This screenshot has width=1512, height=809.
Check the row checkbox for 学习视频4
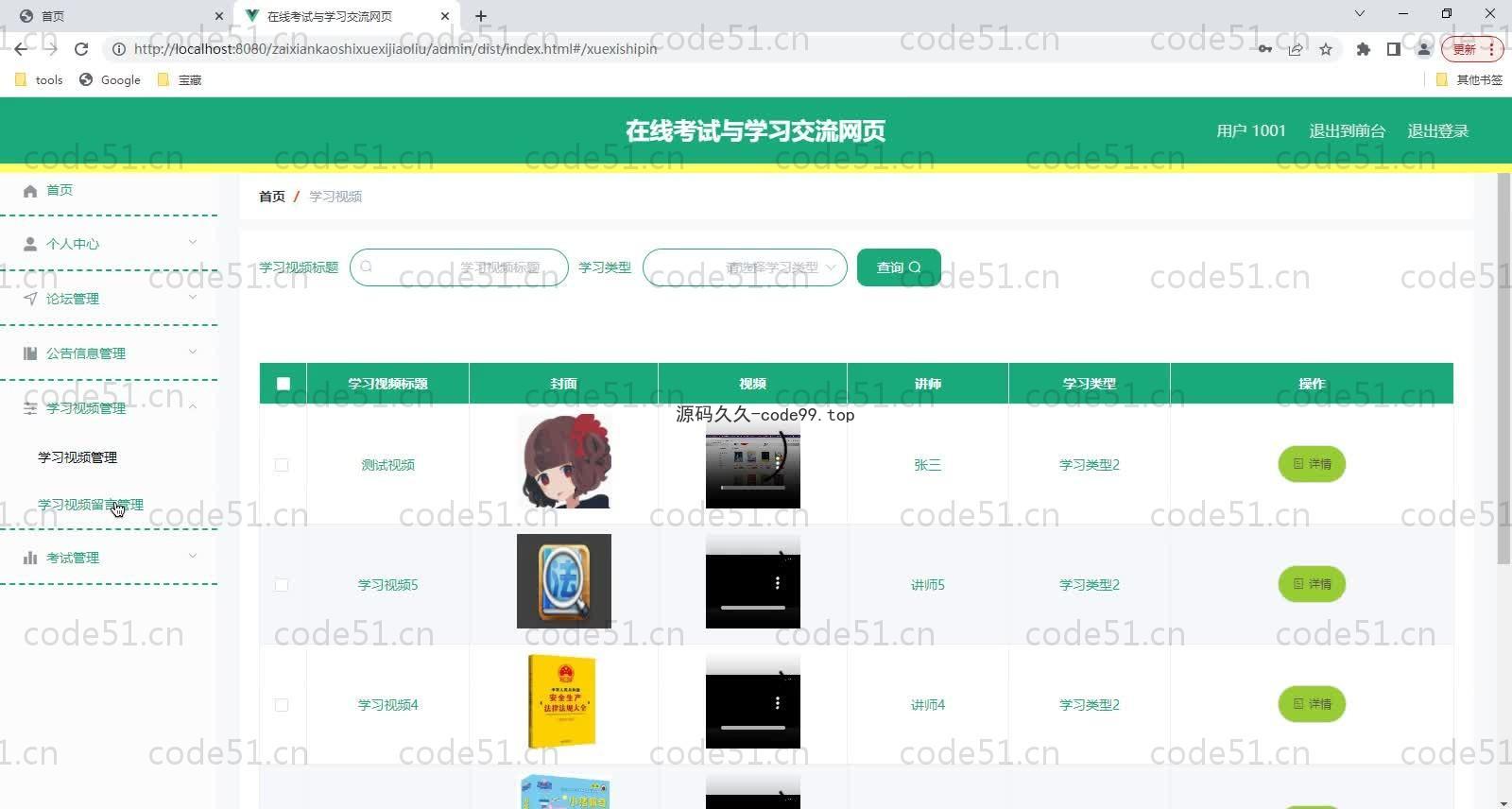pos(282,705)
